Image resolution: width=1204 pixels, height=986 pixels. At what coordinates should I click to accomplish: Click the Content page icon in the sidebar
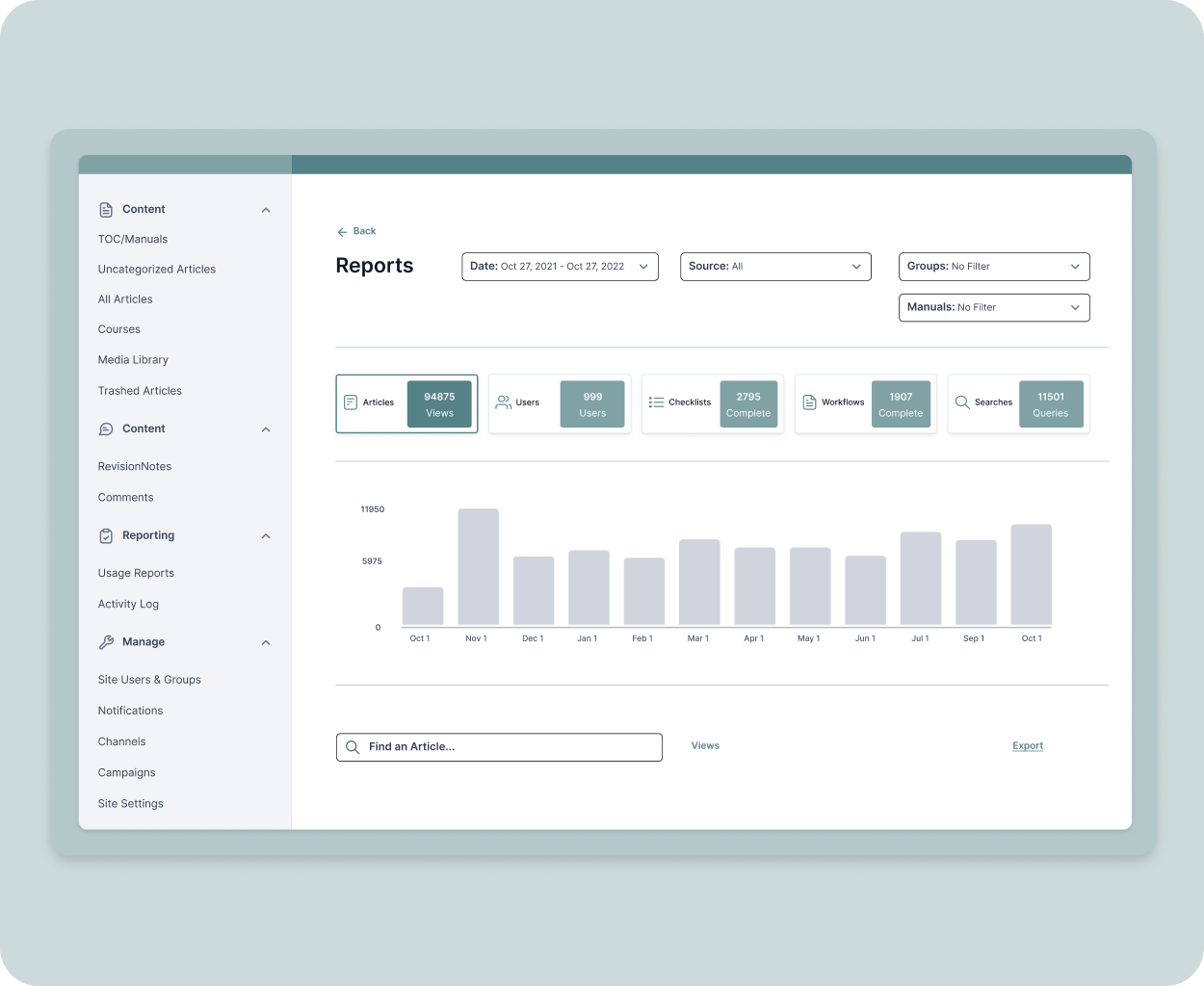click(x=105, y=209)
